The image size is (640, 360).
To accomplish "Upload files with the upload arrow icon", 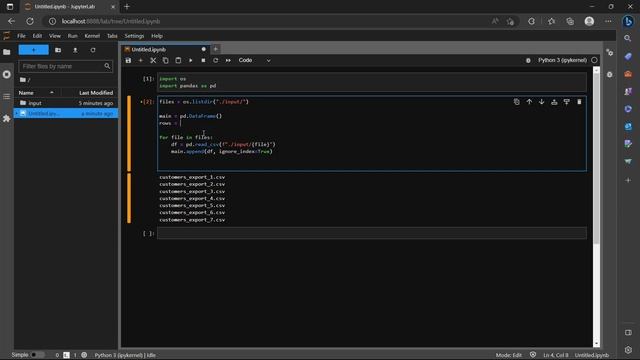I will click(75, 50).
